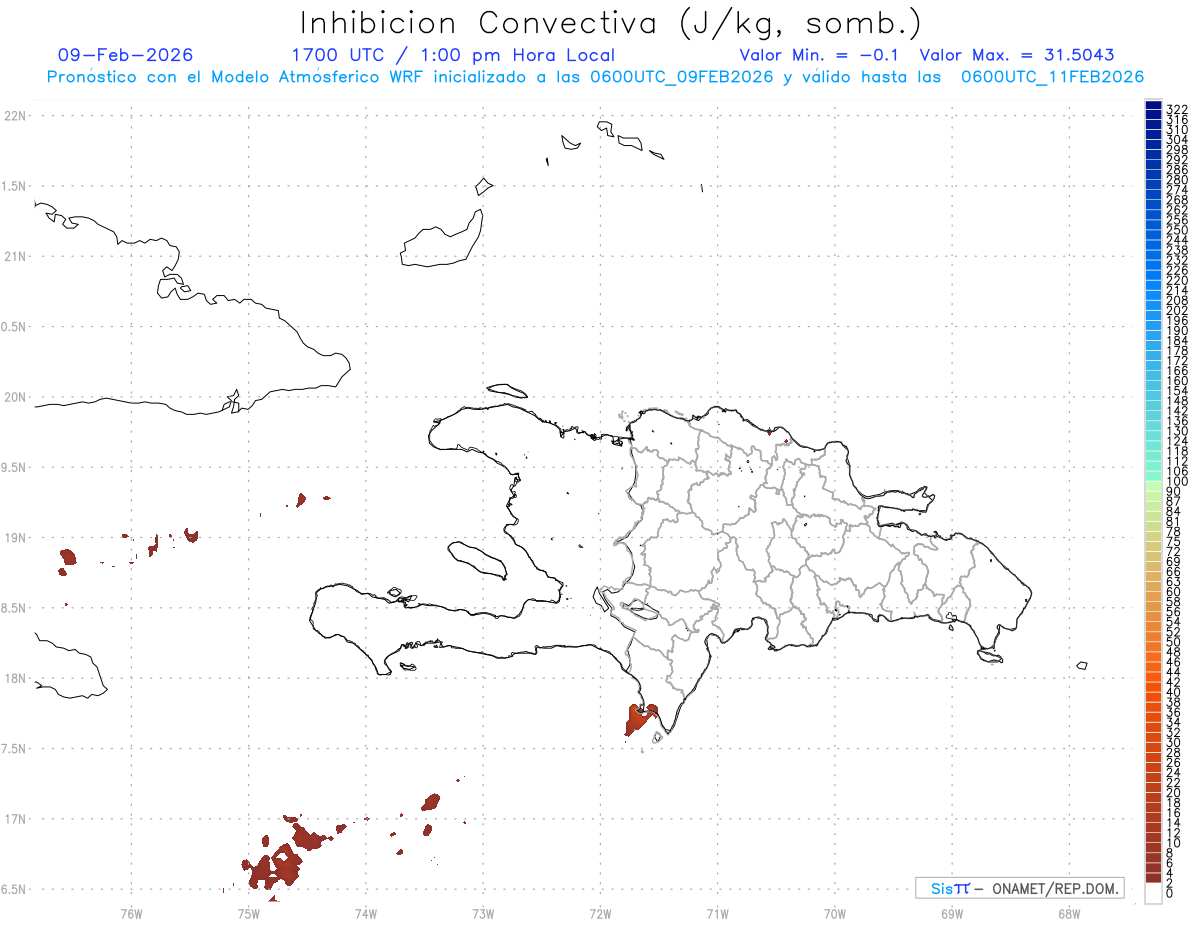Click the longitude label '72W'

(x=600, y=912)
